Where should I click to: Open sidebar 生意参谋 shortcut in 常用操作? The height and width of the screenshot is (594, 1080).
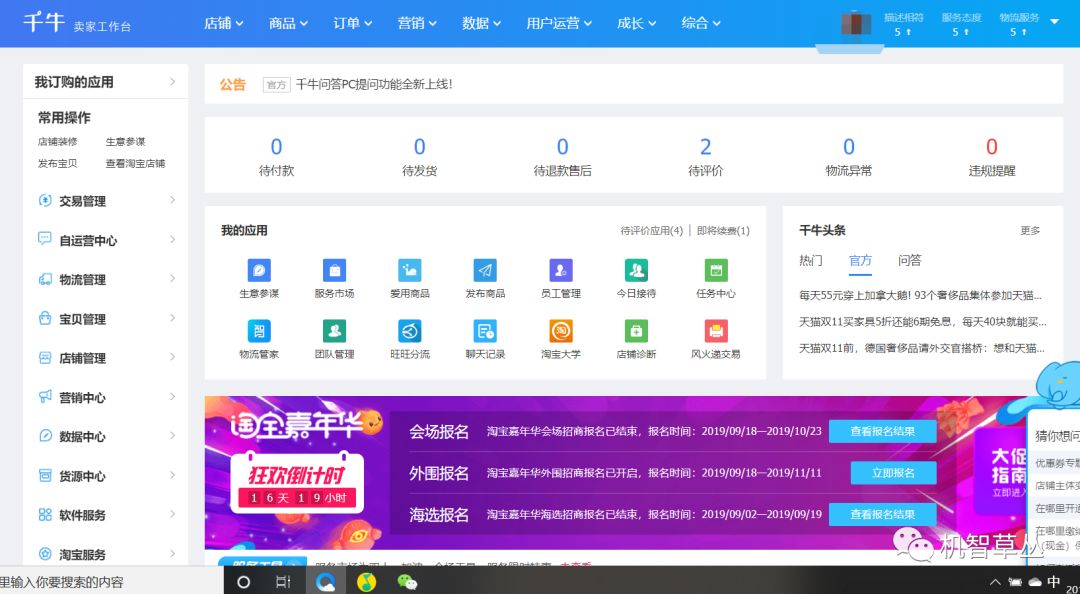point(125,141)
